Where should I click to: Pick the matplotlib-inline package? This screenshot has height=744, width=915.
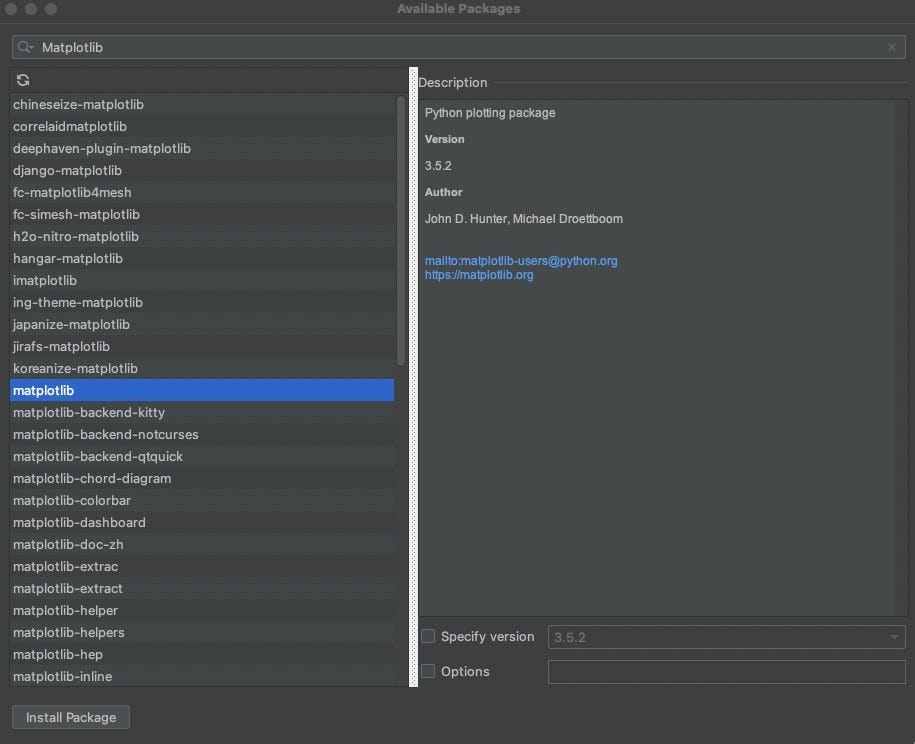click(x=202, y=676)
